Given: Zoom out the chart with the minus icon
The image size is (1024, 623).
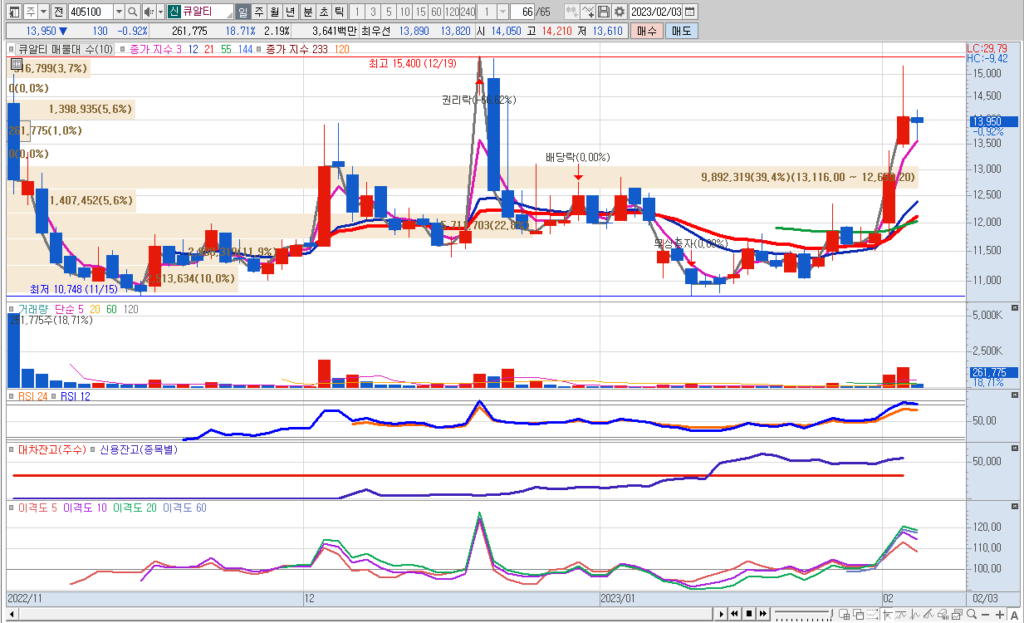Looking at the screenshot, I should coord(985,613).
